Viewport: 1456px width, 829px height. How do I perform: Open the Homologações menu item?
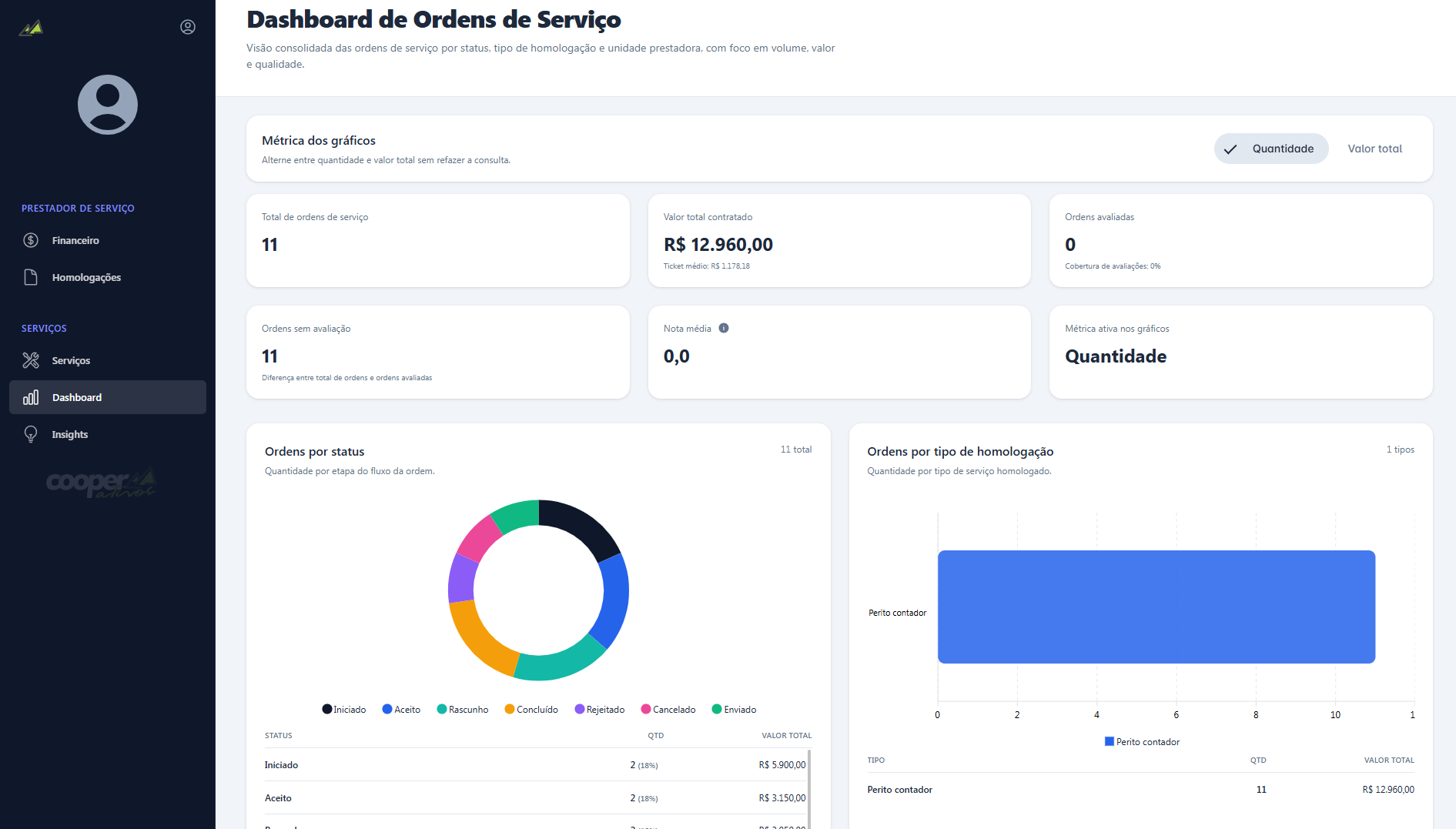coord(108,277)
